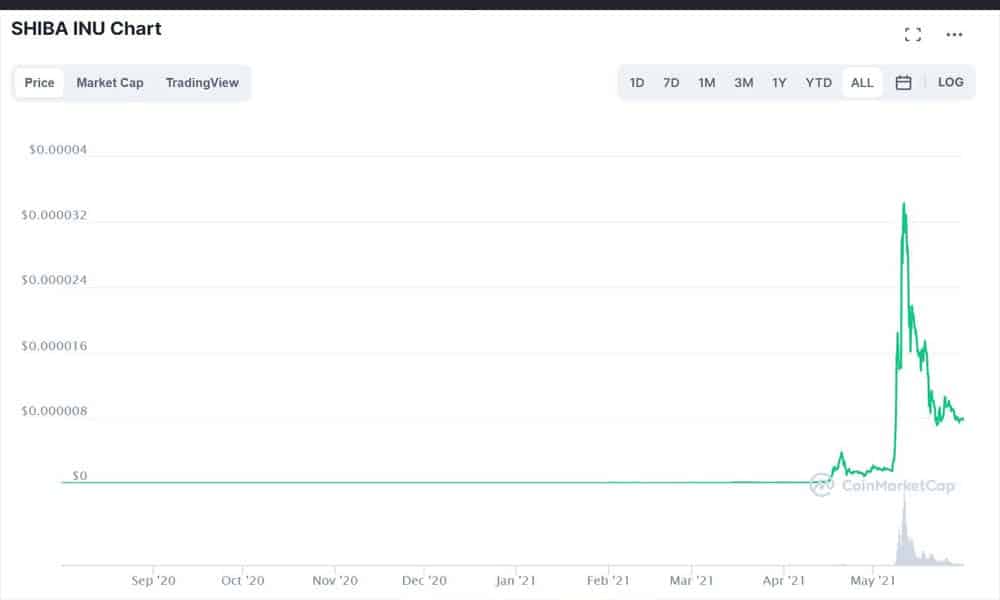Click the Sep '20 date label

tap(153, 581)
